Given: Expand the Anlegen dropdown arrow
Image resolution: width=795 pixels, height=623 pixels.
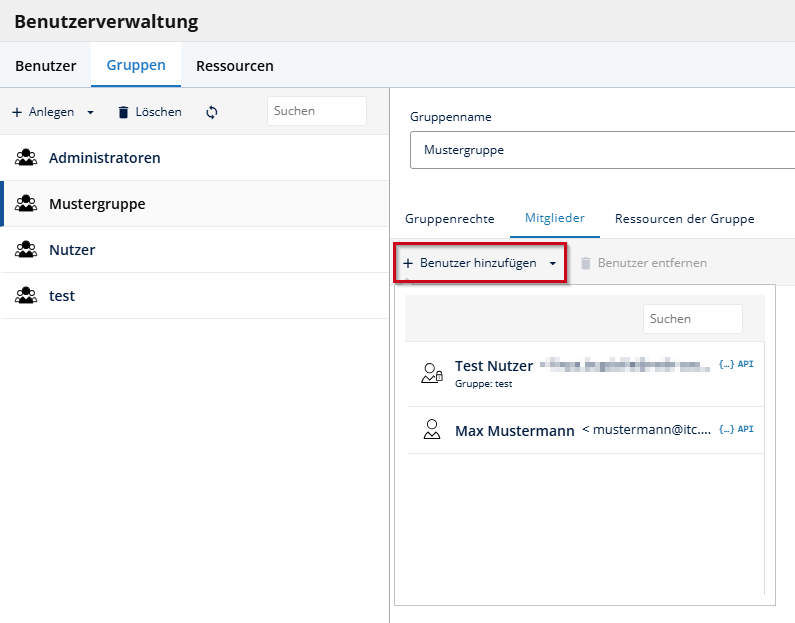Looking at the screenshot, I should (x=90, y=112).
